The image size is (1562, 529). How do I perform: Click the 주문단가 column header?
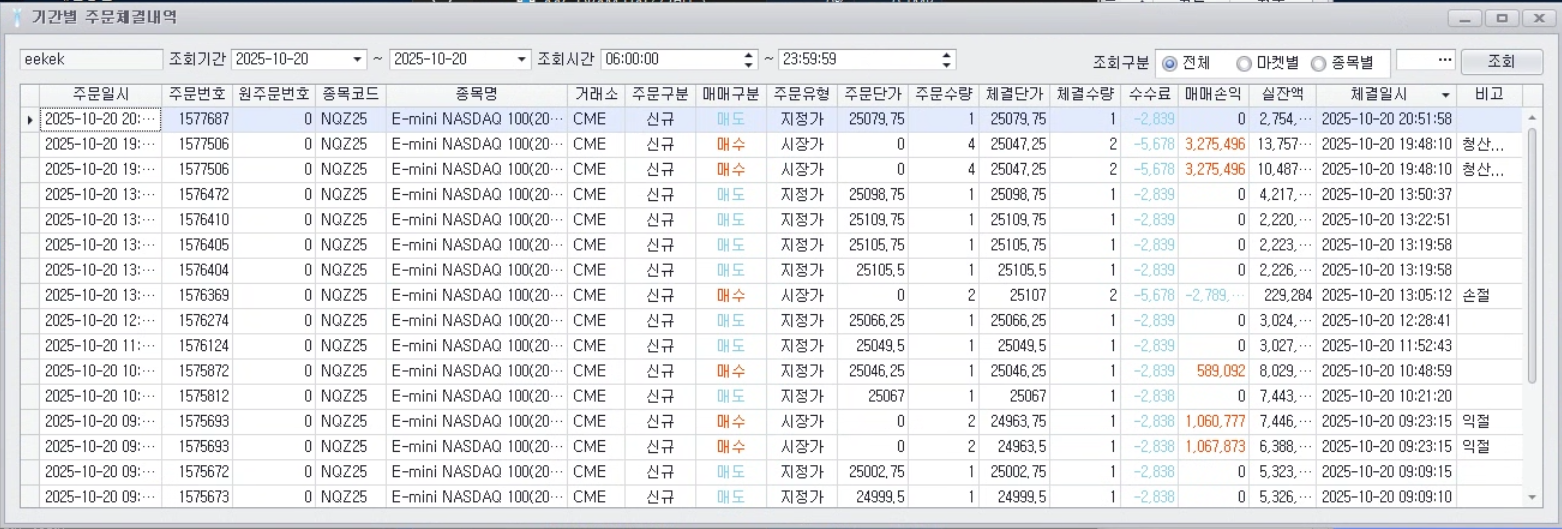tap(873, 94)
